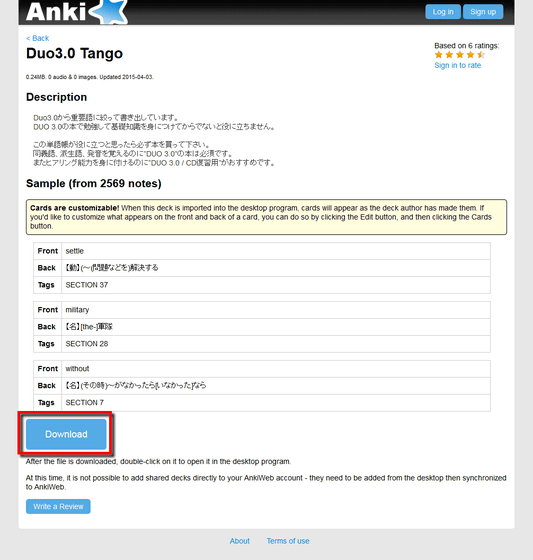Click the Anki logo text
This screenshot has height=560, width=533.
[56, 12]
